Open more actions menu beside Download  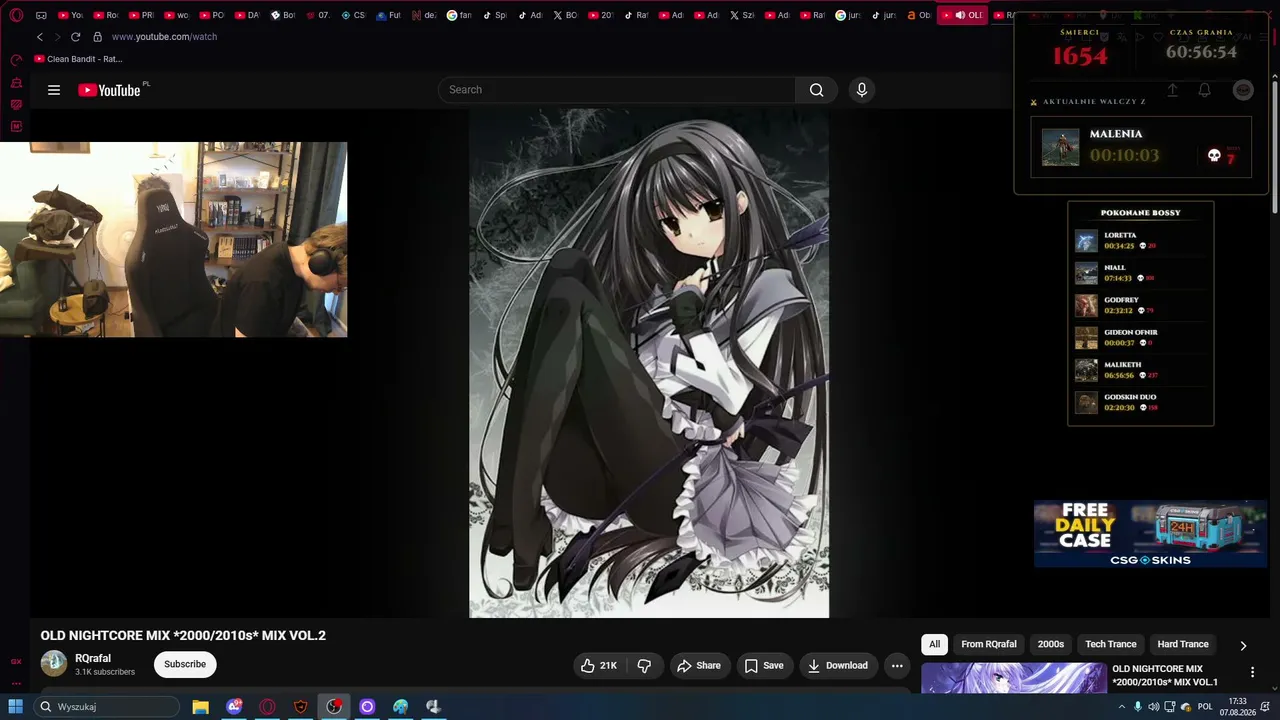pos(897,666)
